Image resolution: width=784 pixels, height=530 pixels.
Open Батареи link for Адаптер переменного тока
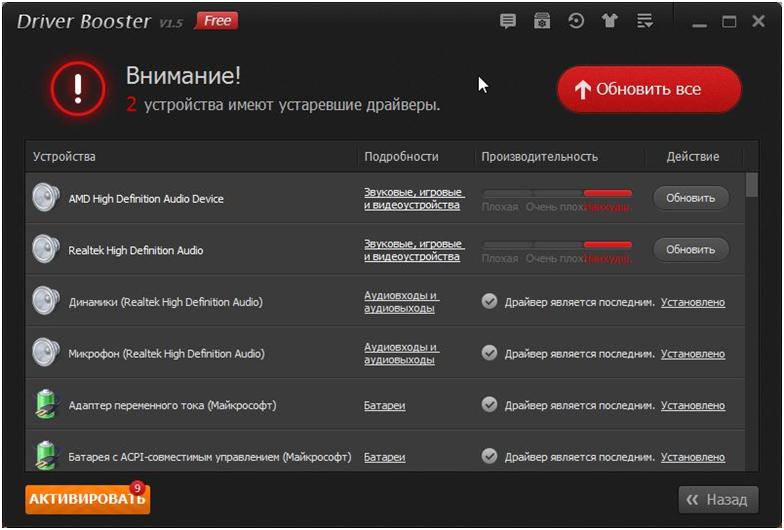click(384, 406)
